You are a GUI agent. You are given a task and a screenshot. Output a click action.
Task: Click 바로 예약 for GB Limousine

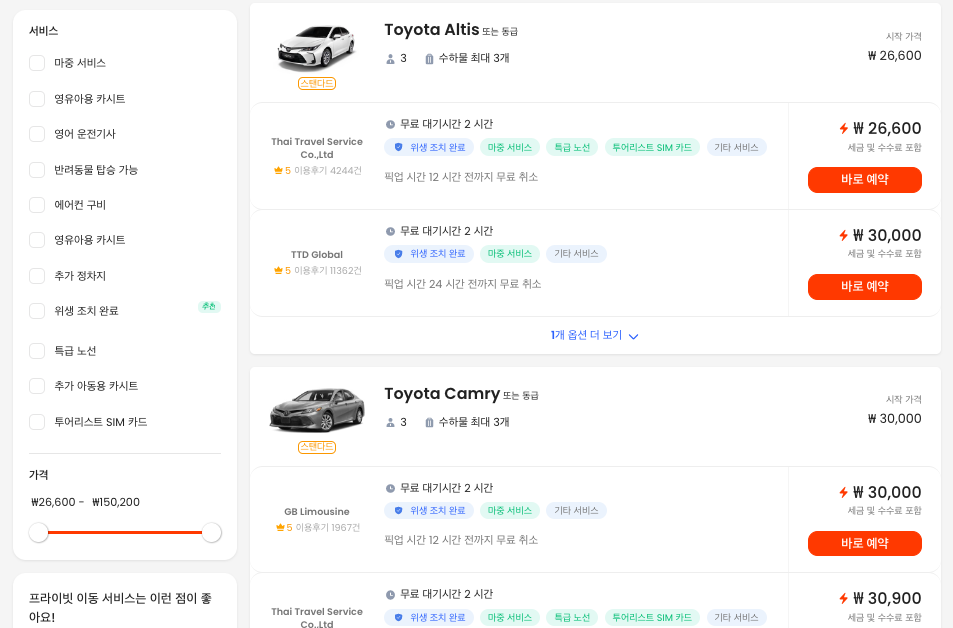click(x=864, y=543)
